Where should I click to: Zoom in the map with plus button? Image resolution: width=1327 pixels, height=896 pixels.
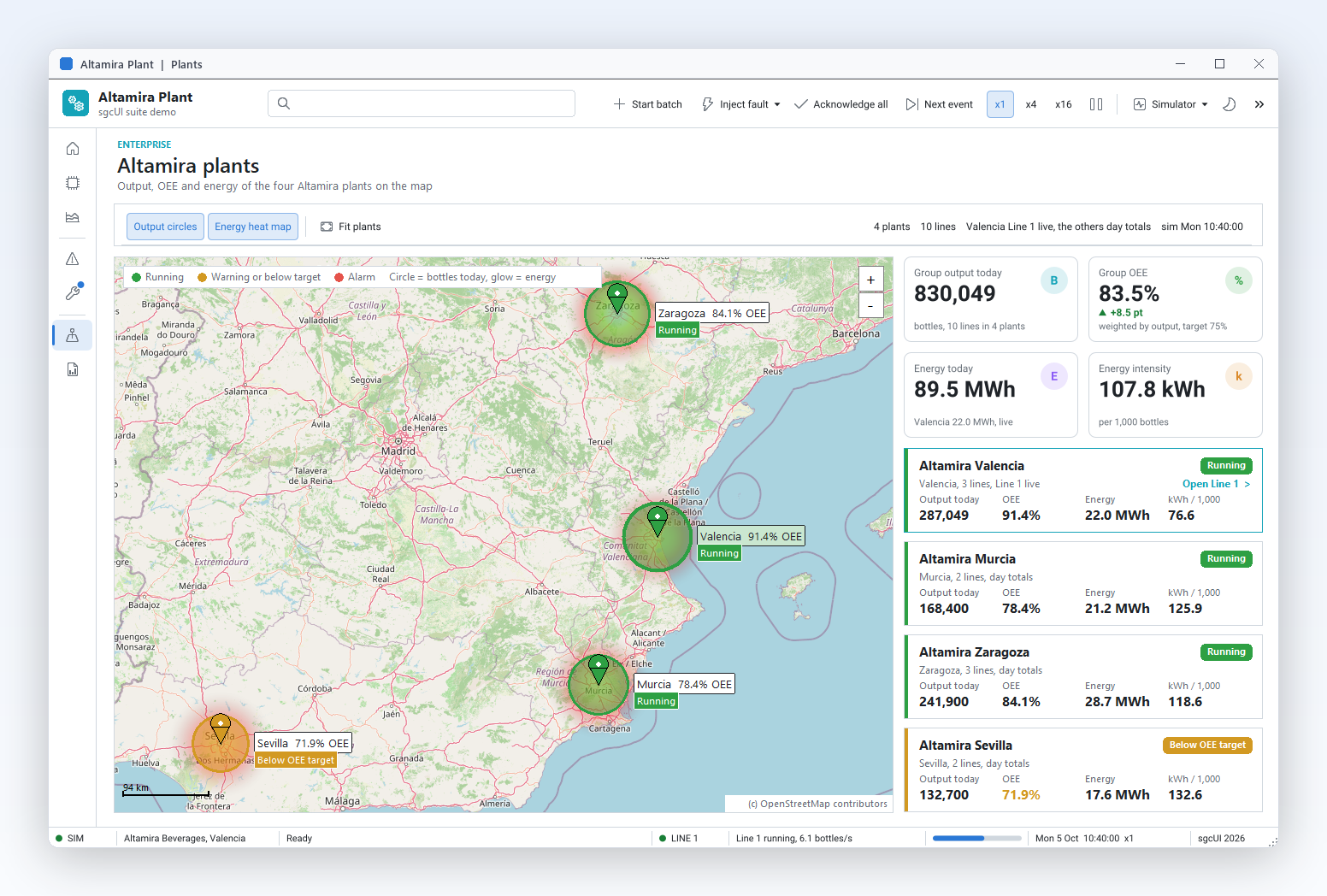point(870,280)
